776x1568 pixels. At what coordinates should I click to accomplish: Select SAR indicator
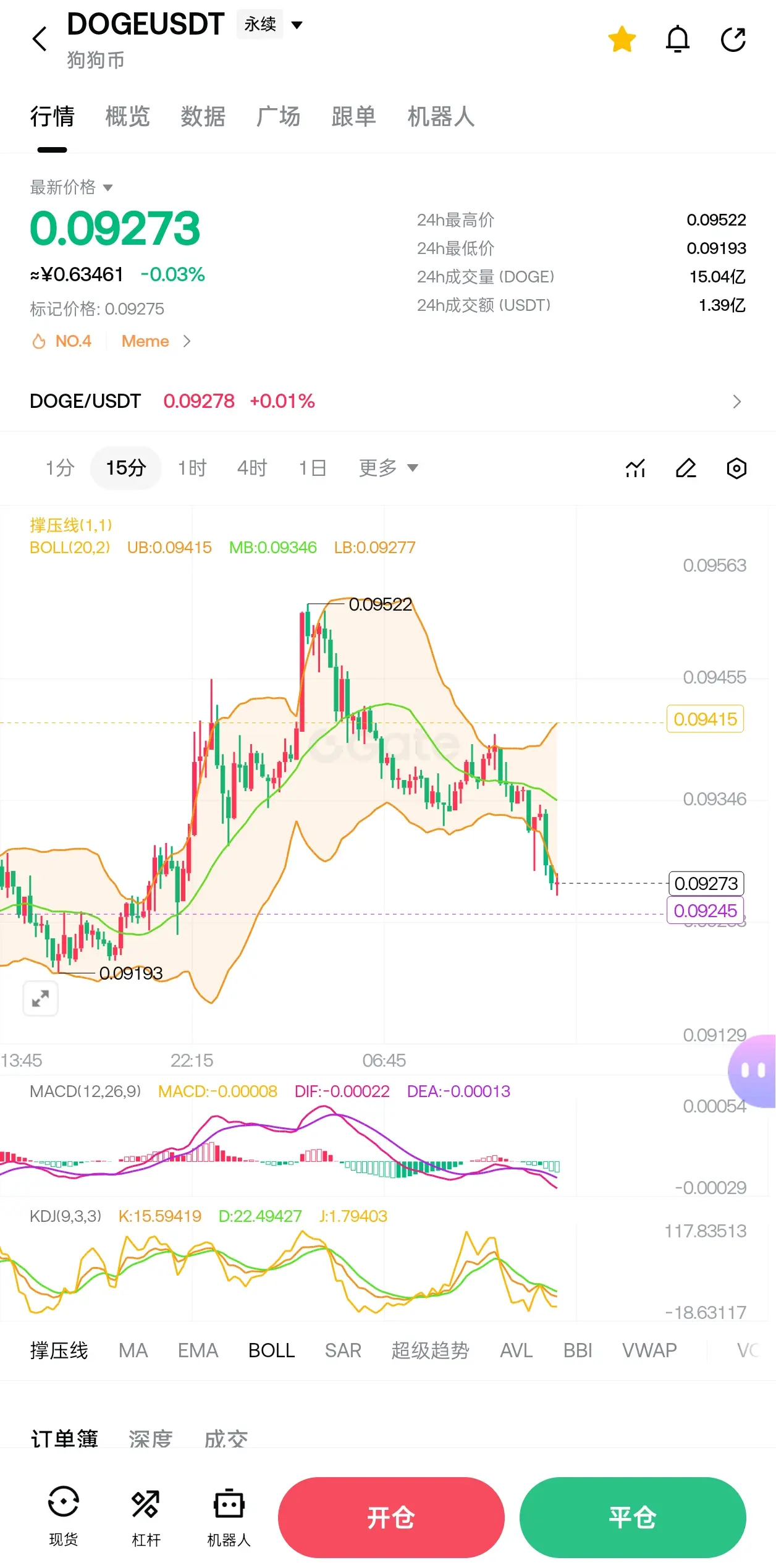coord(343,1350)
